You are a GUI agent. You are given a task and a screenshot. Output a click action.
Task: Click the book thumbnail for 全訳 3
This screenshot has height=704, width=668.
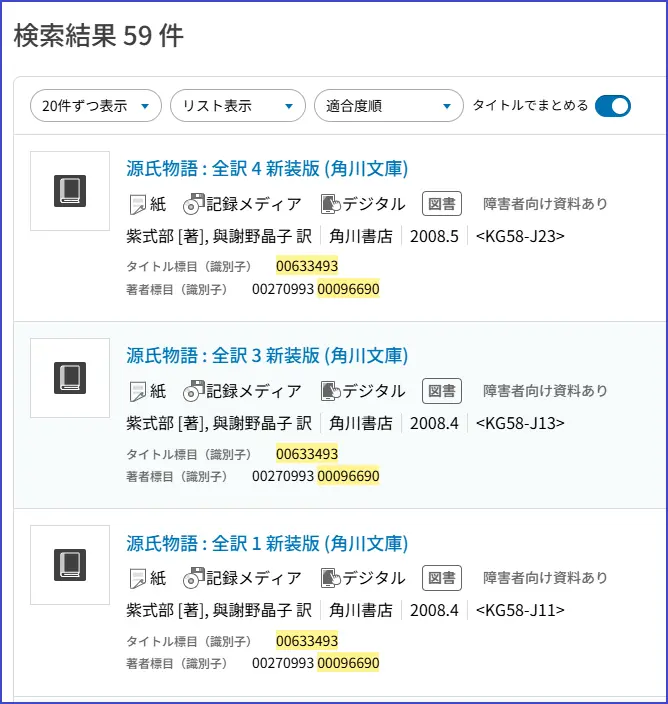pos(70,378)
